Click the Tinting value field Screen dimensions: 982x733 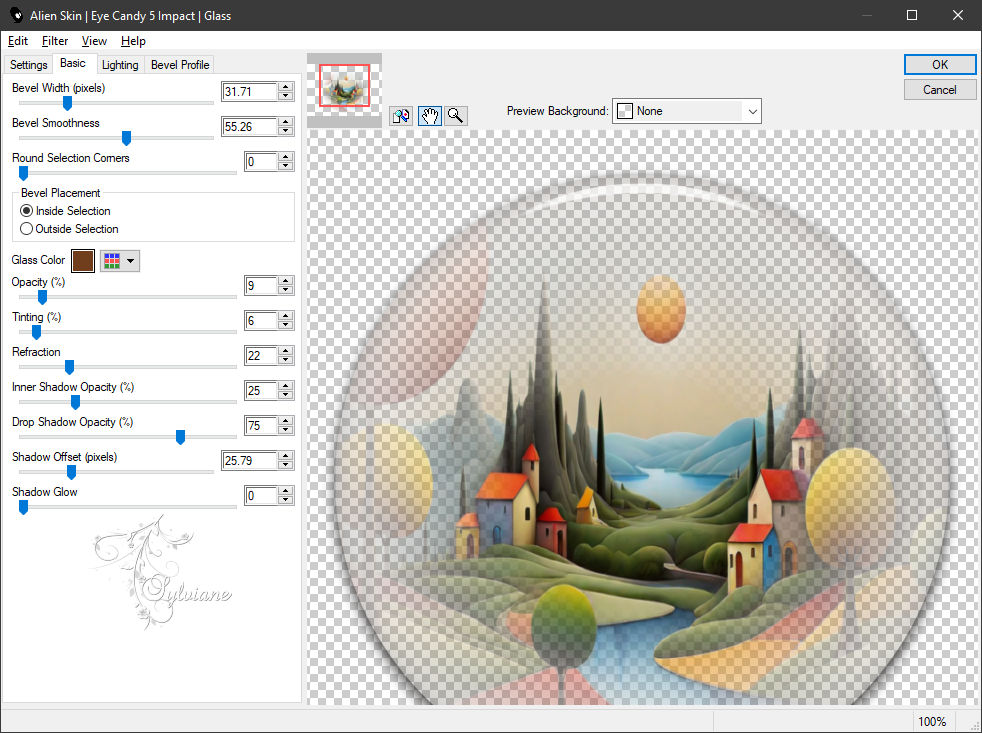(261, 321)
